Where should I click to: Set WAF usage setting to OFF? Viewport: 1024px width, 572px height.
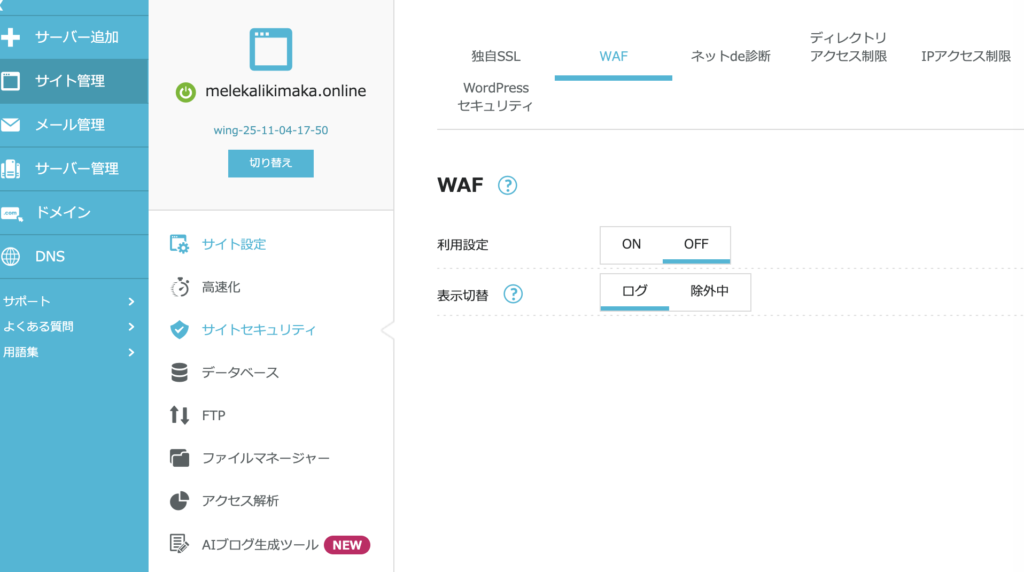(x=696, y=244)
